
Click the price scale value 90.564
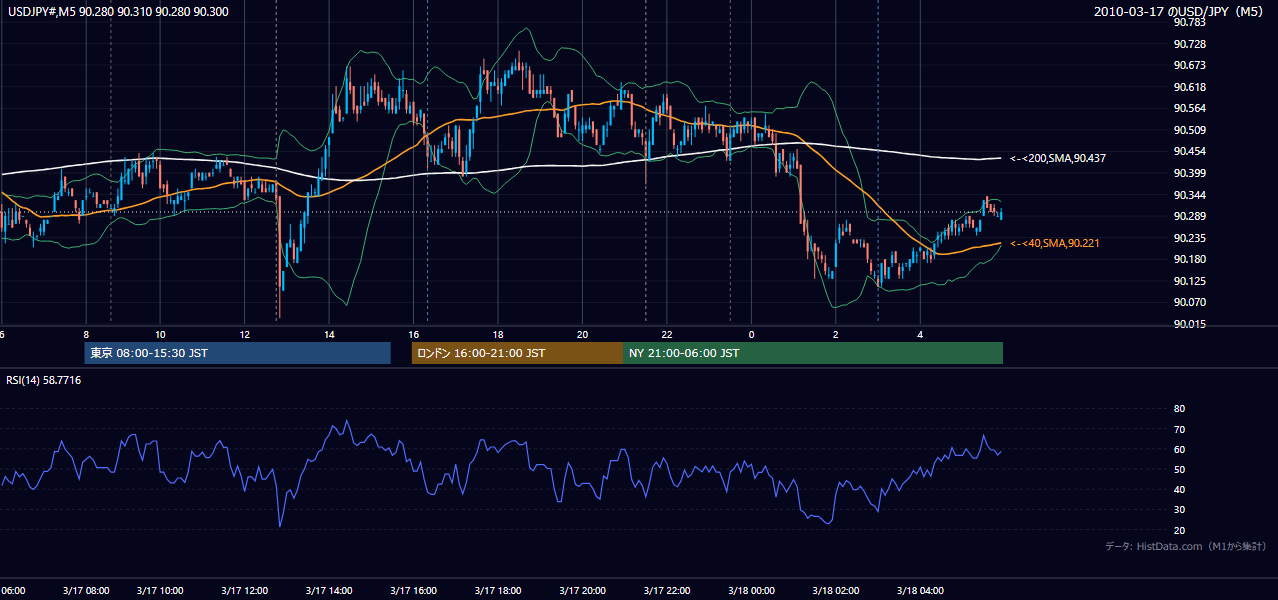click(1190, 108)
